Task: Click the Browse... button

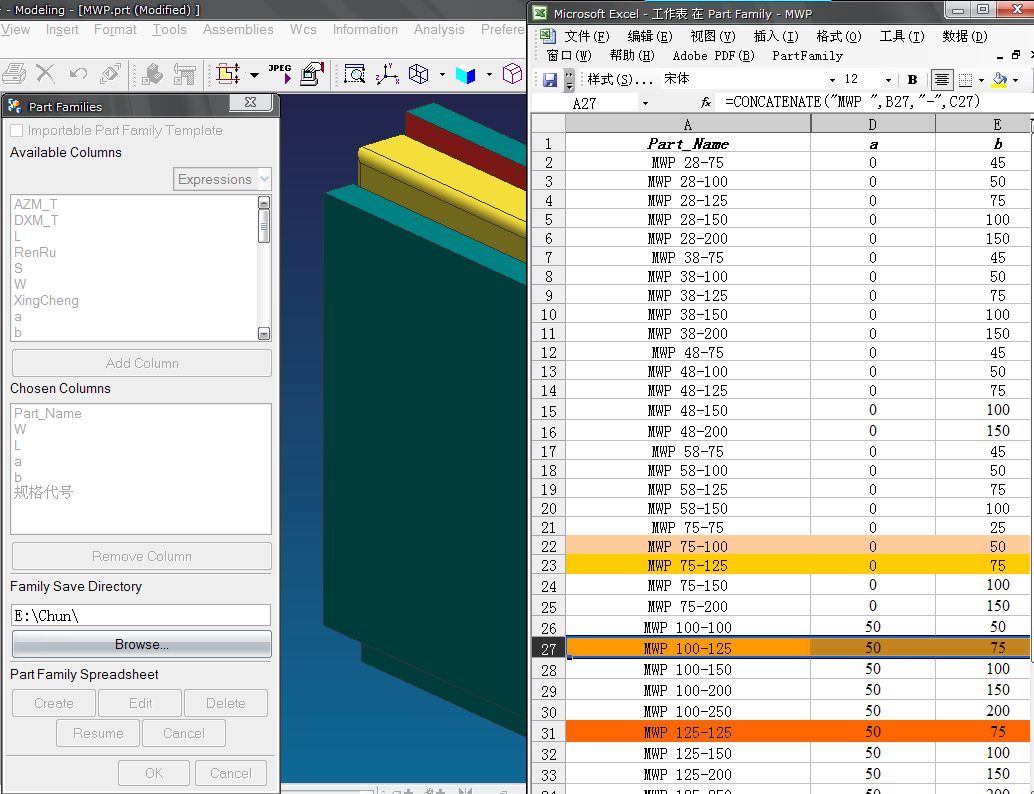Action: click(142, 644)
